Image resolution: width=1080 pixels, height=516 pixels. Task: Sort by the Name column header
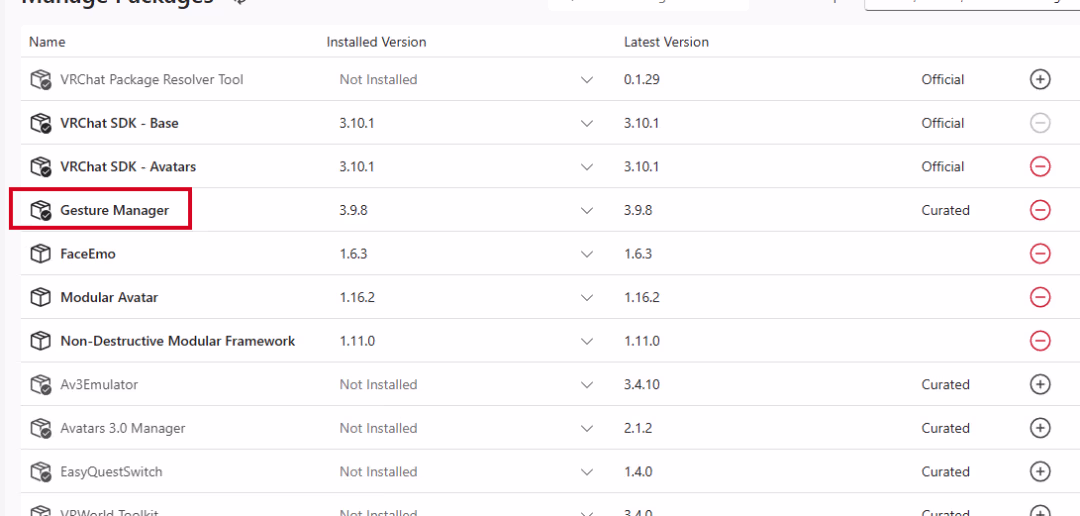[47, 42]
